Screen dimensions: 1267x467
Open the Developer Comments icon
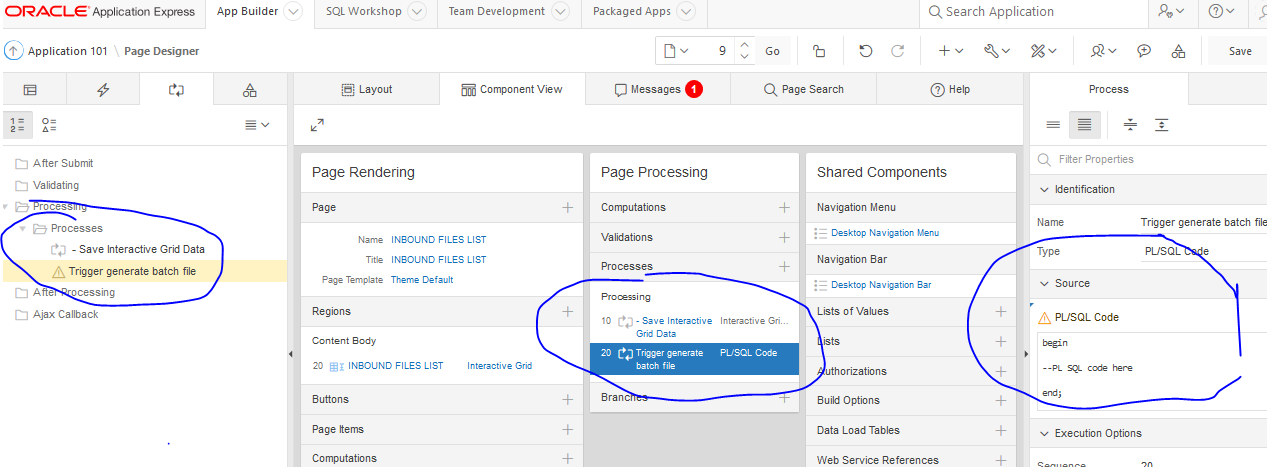pos(1145,51)
